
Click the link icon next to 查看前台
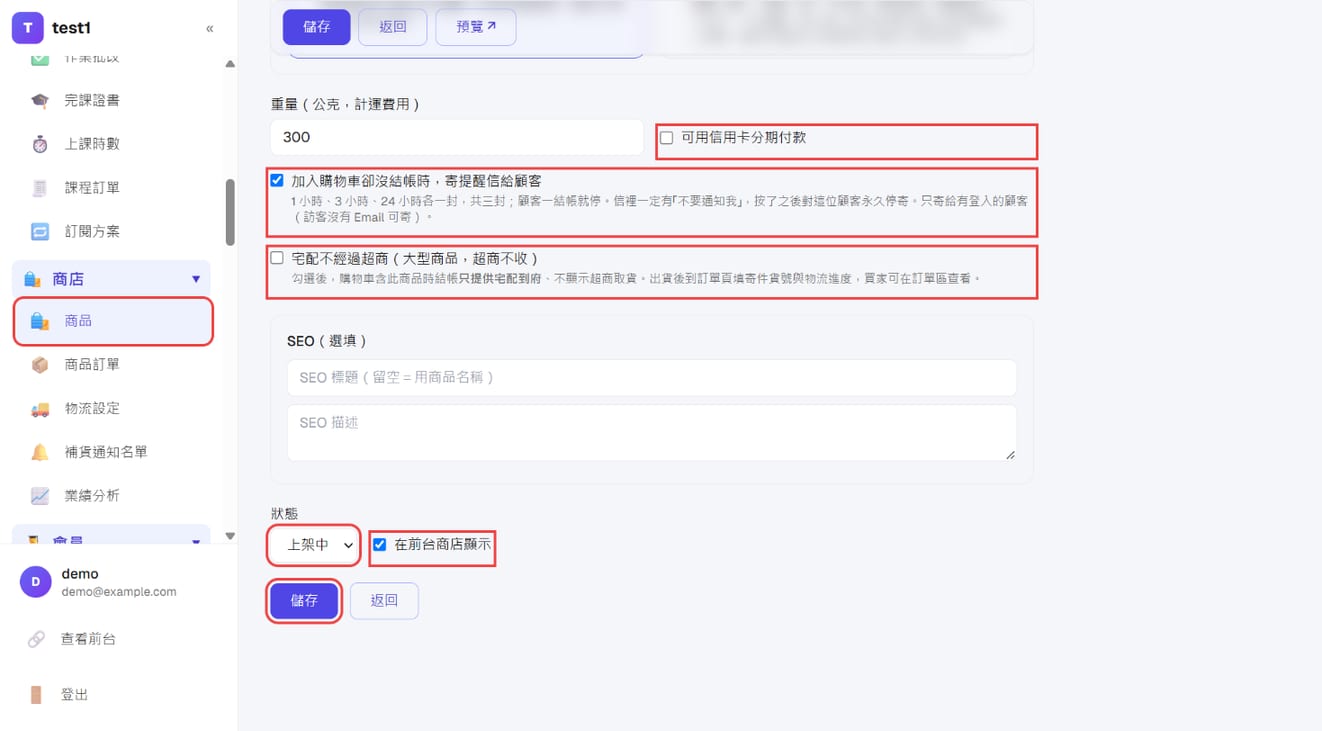[x=36, y=639]
